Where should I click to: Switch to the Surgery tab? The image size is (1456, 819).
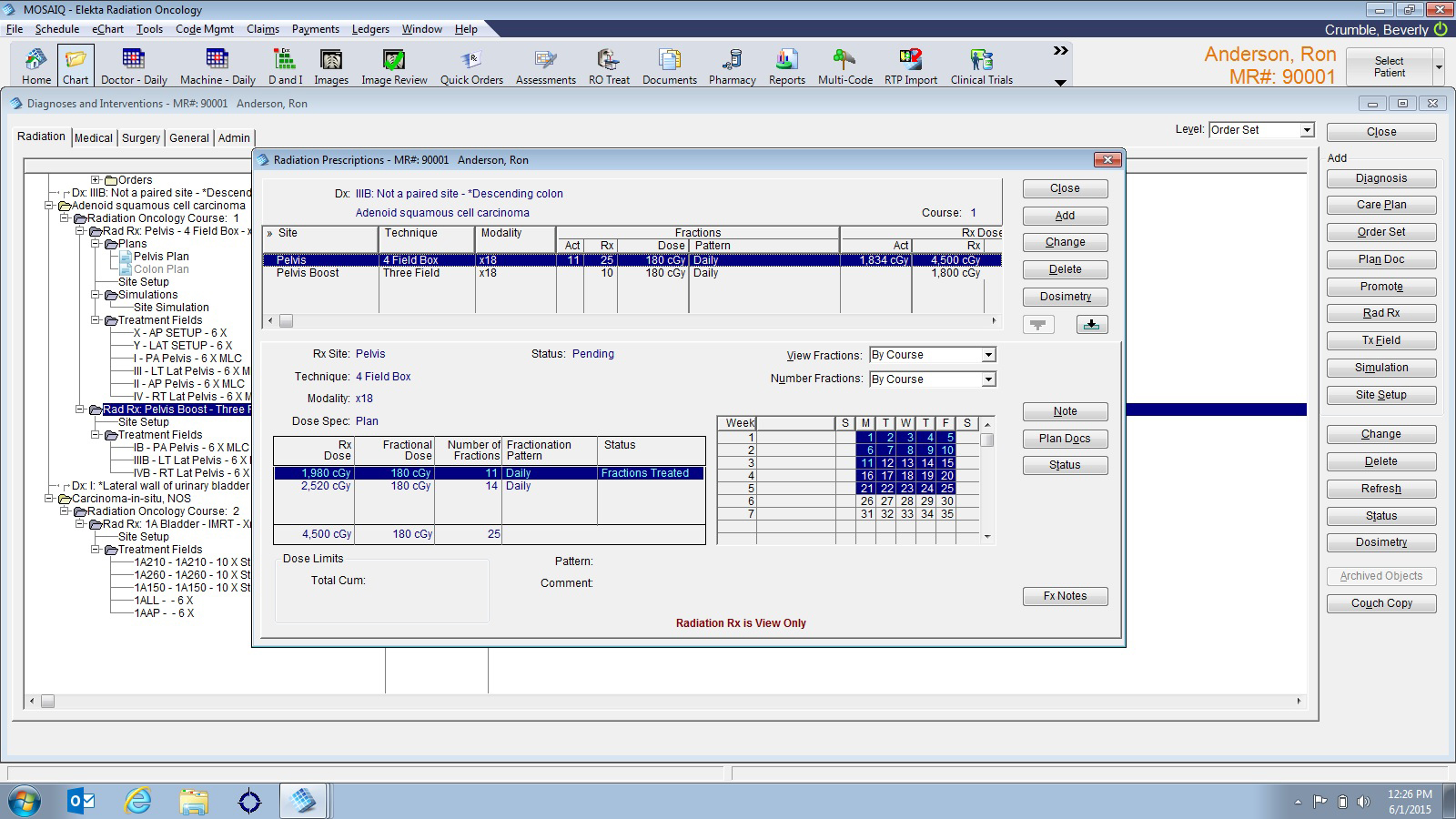141,138
